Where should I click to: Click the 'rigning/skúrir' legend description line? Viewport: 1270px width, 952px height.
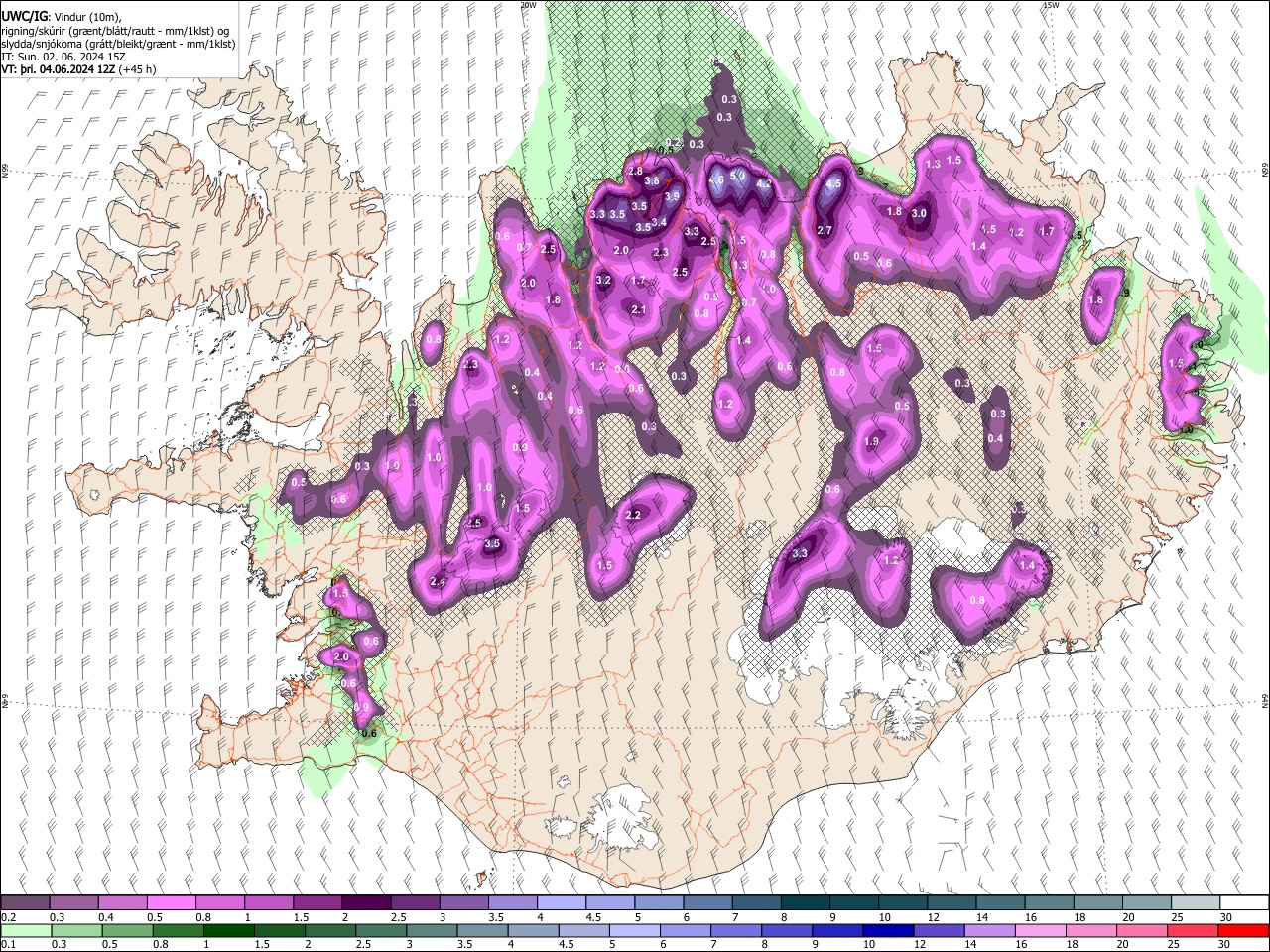click(115, 31)
